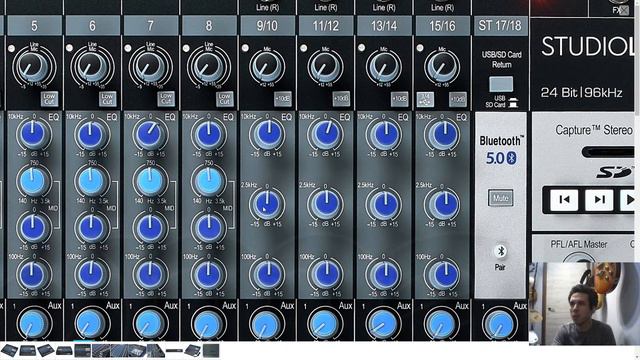The image size is (640, 360).
Task: Click the Capture Stereo label
Action: point(594,130)
